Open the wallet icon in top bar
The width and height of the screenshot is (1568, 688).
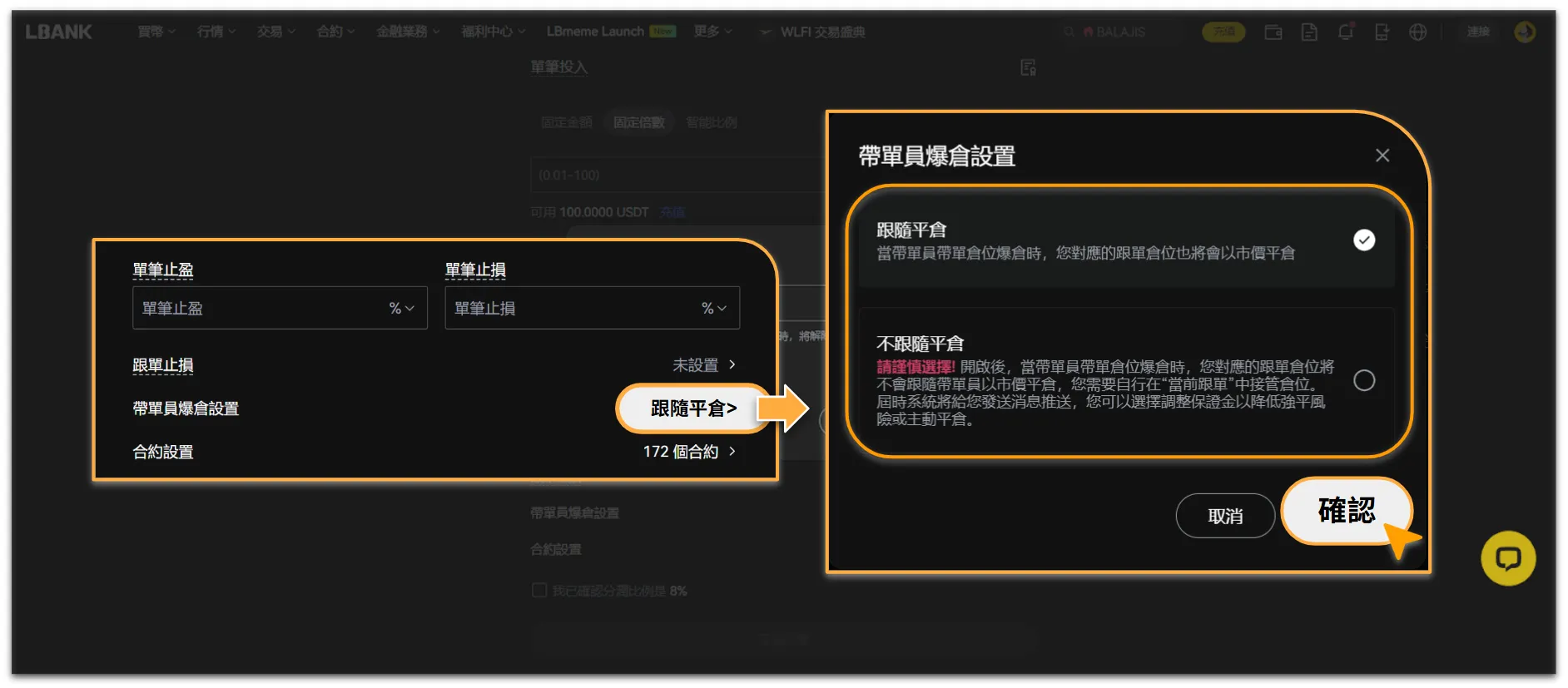[x=1273, y=32]
